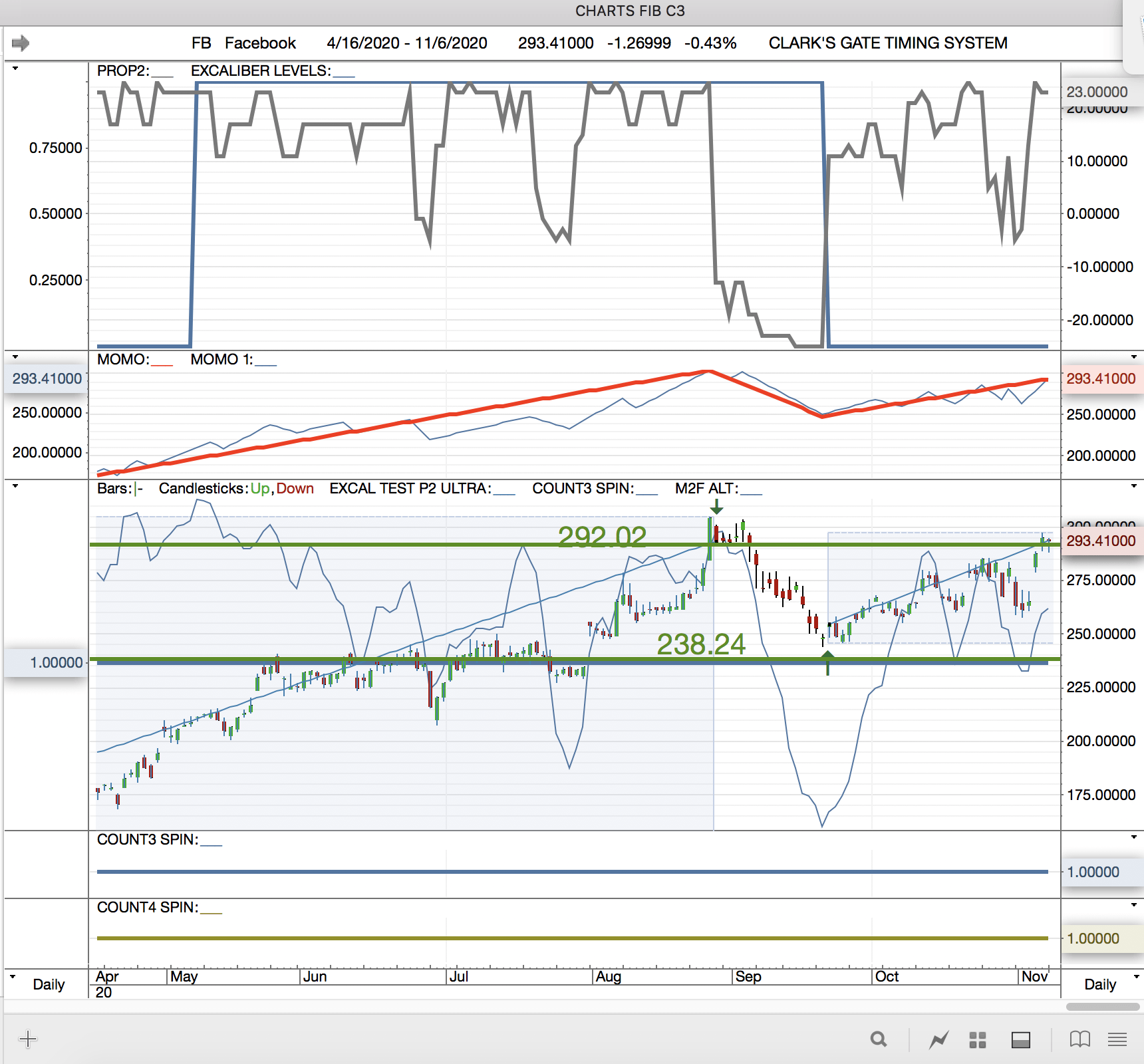1144x1064 pixels.
Task: Click the green up-arrow signal marker
Action: [827, 663]
